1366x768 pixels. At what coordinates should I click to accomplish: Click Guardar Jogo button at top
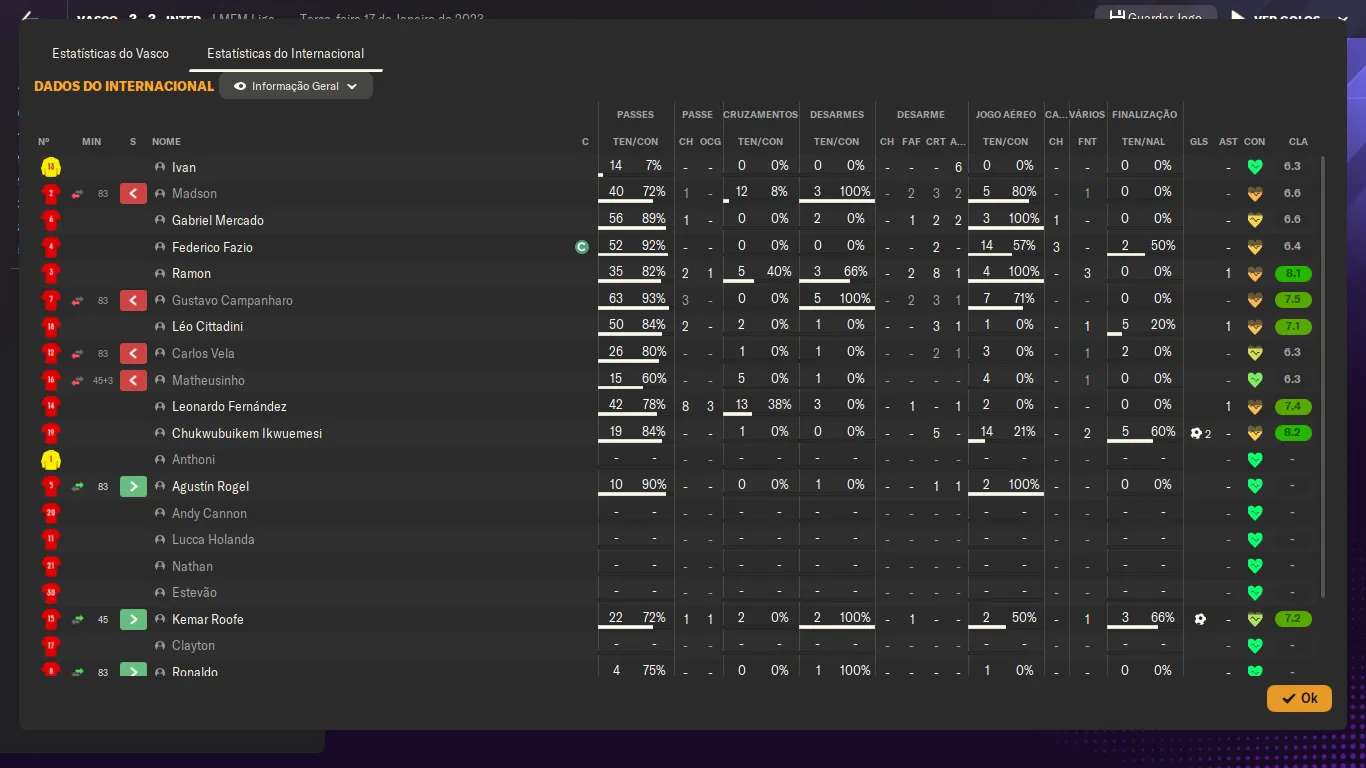pos(1155,17)
